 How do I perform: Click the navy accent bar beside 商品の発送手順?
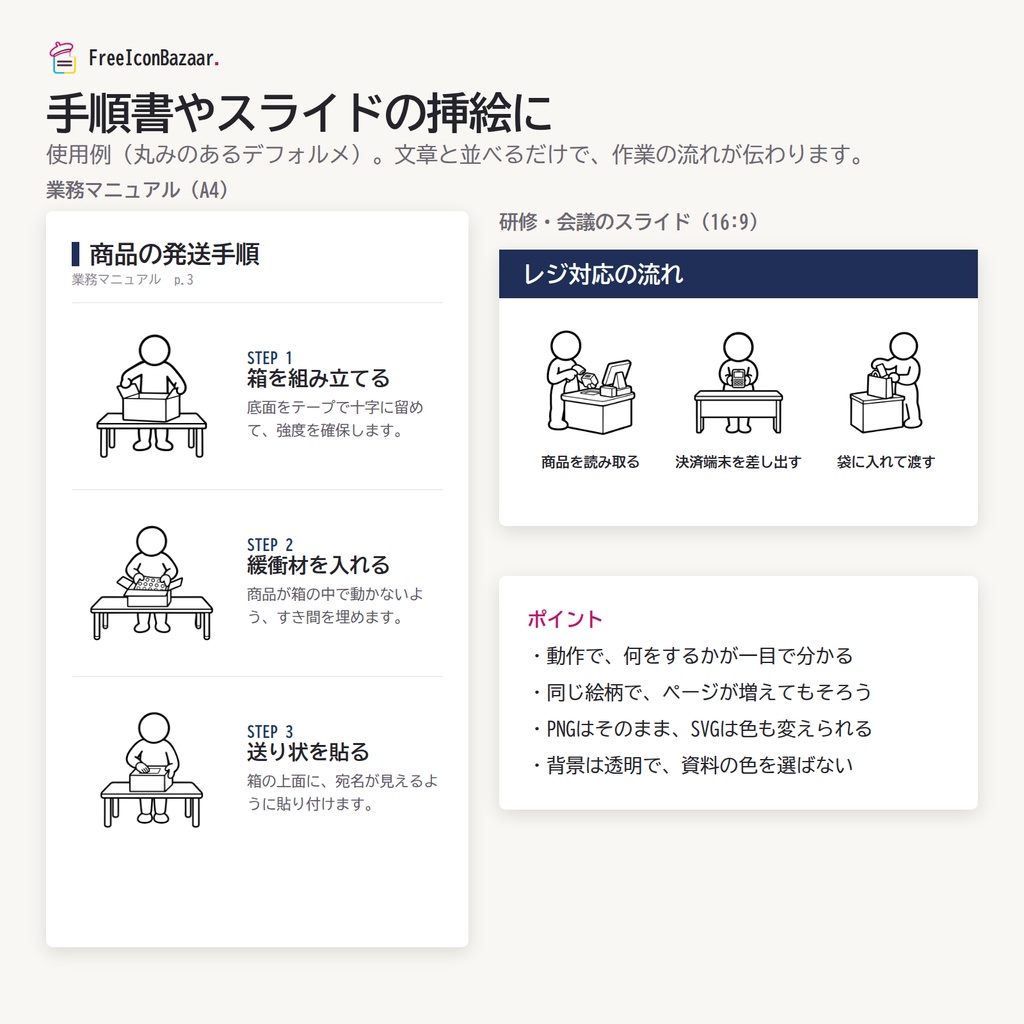[x=76, y=254]
